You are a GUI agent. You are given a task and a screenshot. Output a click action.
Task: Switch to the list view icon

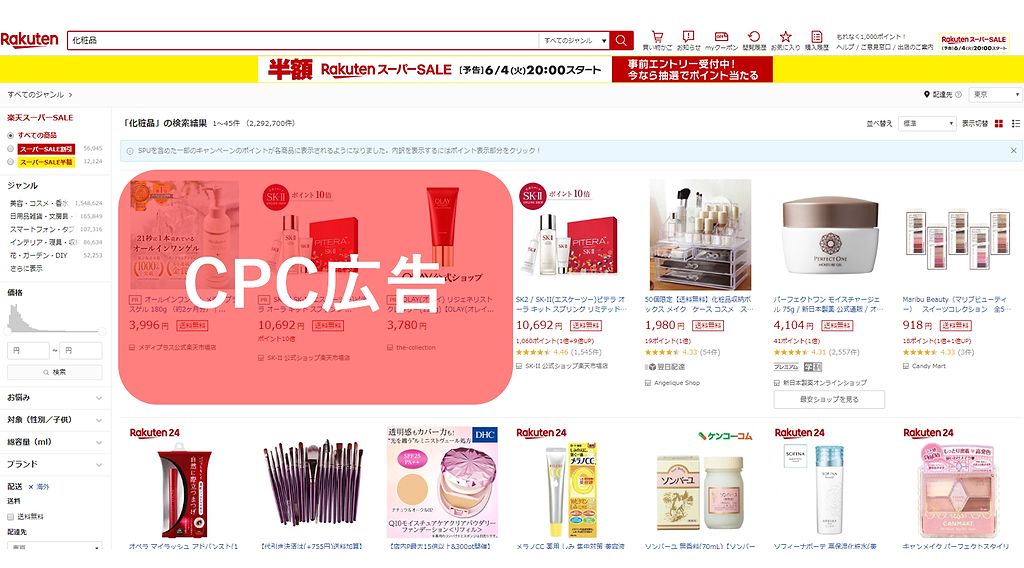click(x=1016, y=123)
